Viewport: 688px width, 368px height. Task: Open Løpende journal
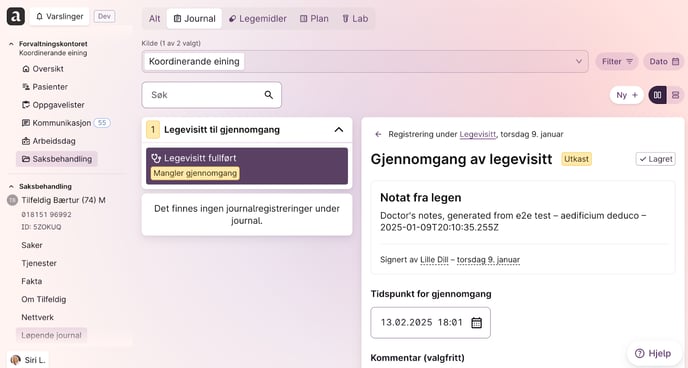51,335
